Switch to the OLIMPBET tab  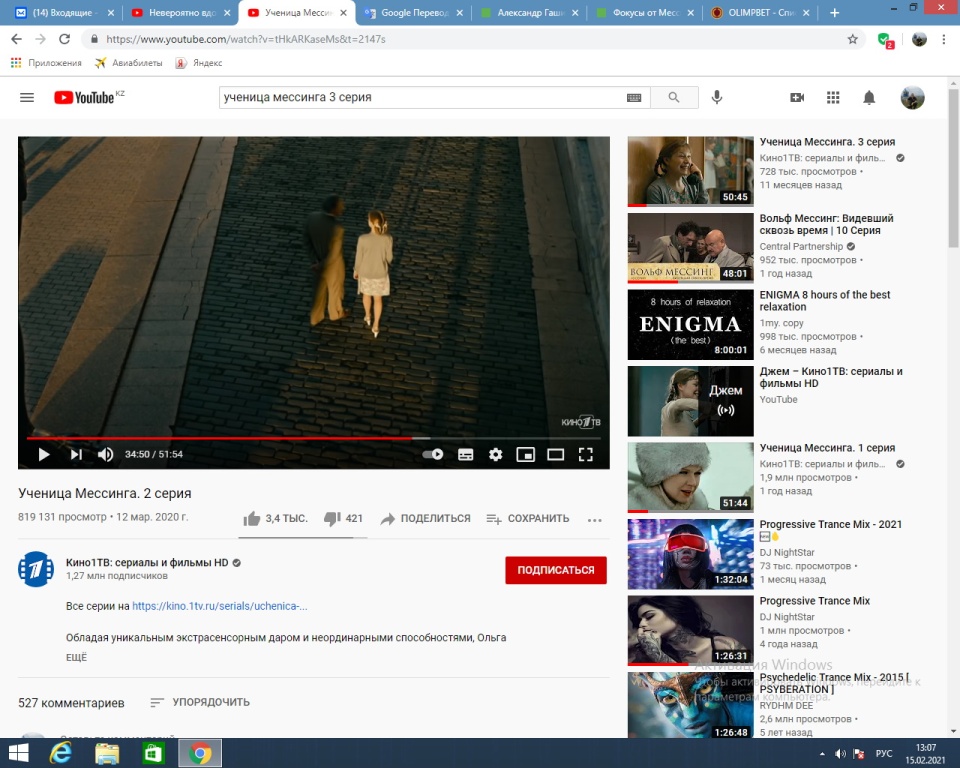point(761,12)
